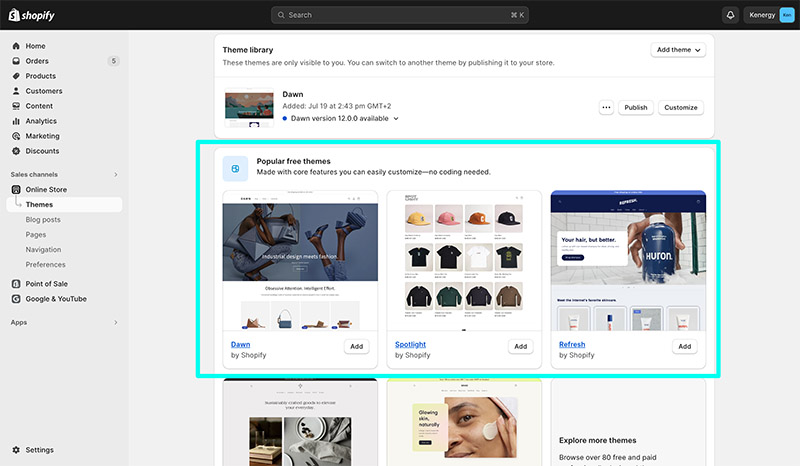Click the Google & YouTube icon
The width and height of the screenshot is (800, 466).
tap(16, 299)
